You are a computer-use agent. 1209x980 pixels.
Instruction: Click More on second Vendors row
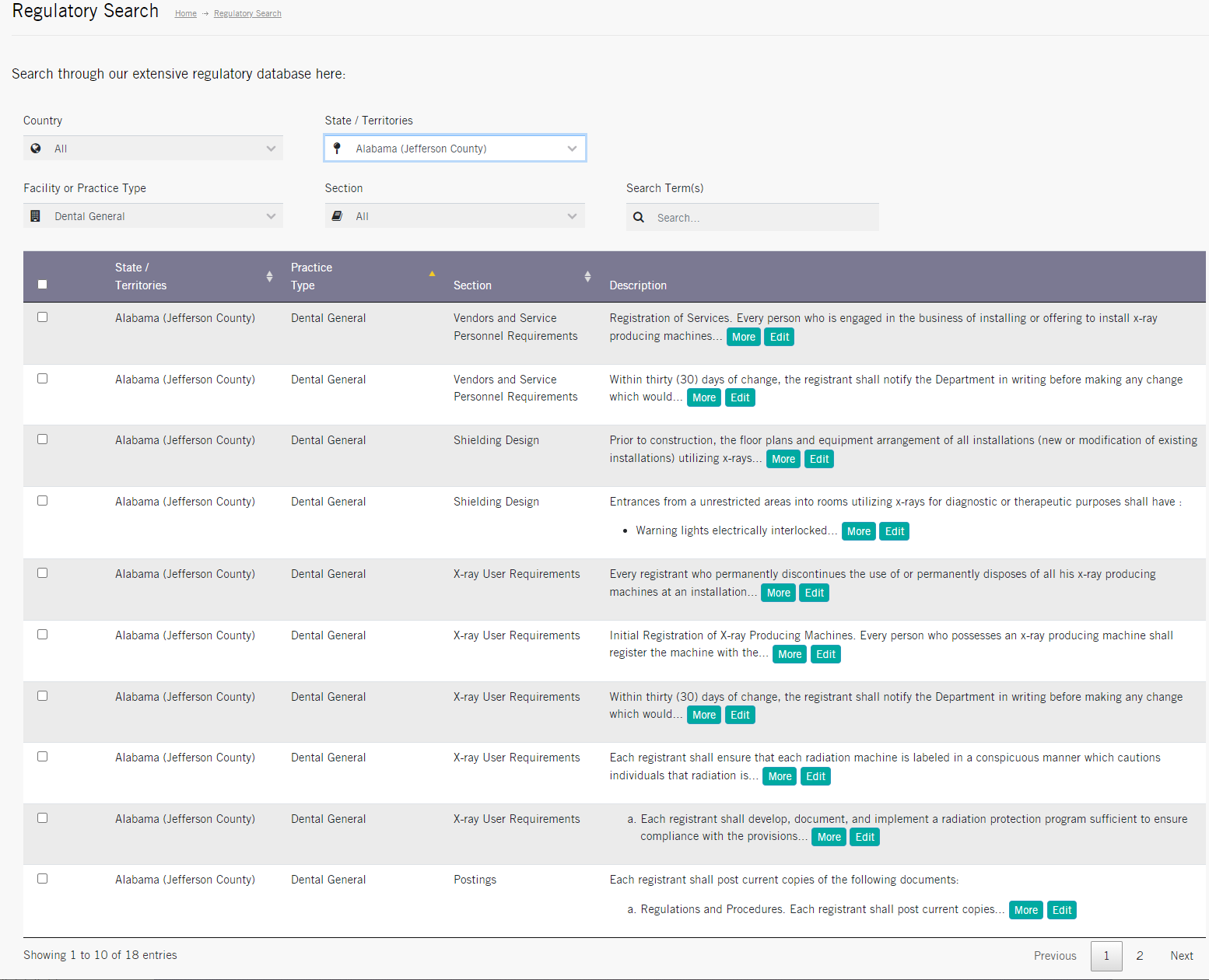coord(704,397)
